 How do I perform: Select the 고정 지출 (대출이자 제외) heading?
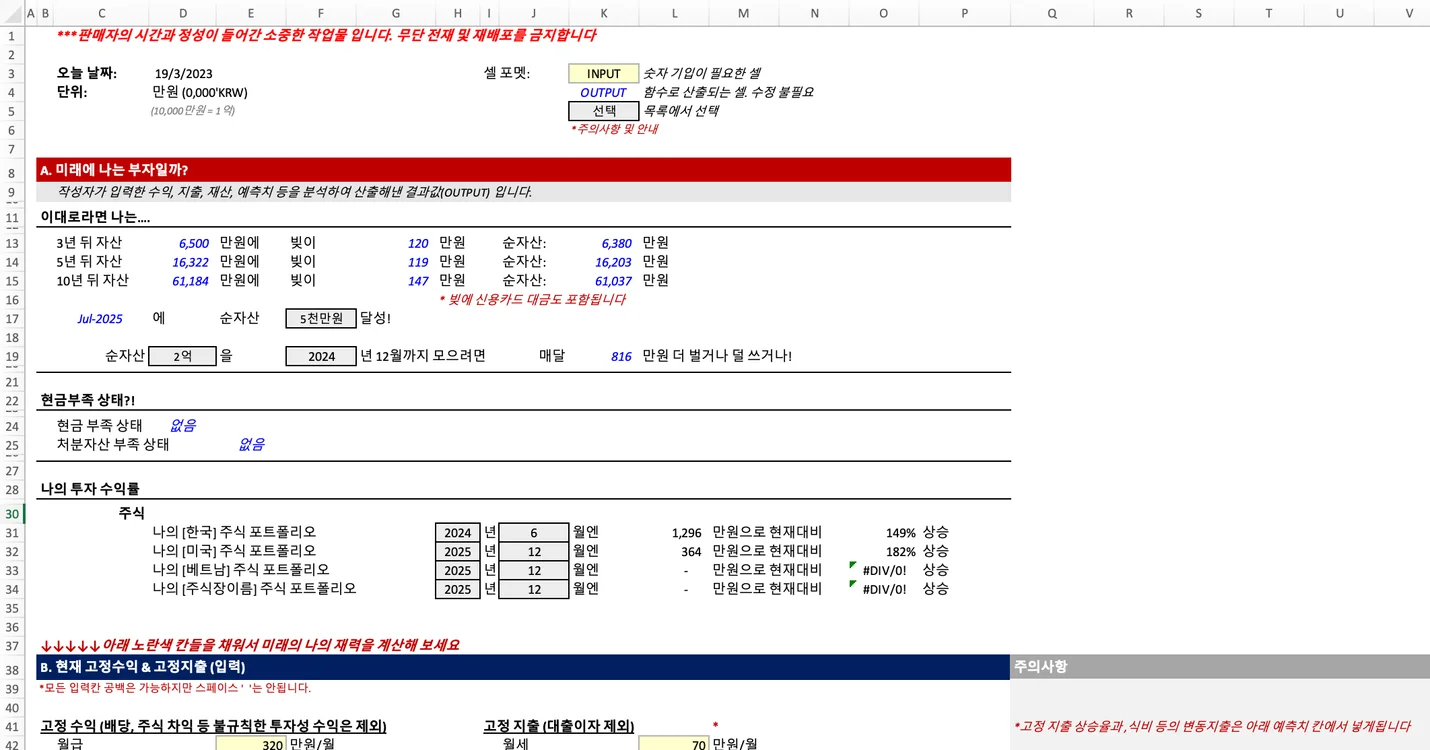point(559,726)
